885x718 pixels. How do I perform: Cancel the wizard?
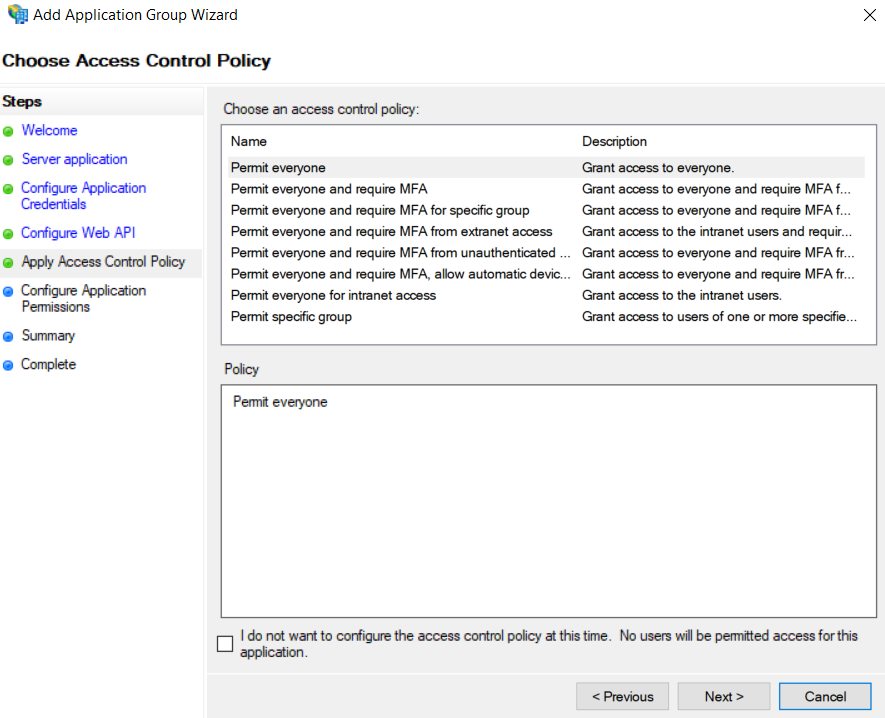coord(825,697)
